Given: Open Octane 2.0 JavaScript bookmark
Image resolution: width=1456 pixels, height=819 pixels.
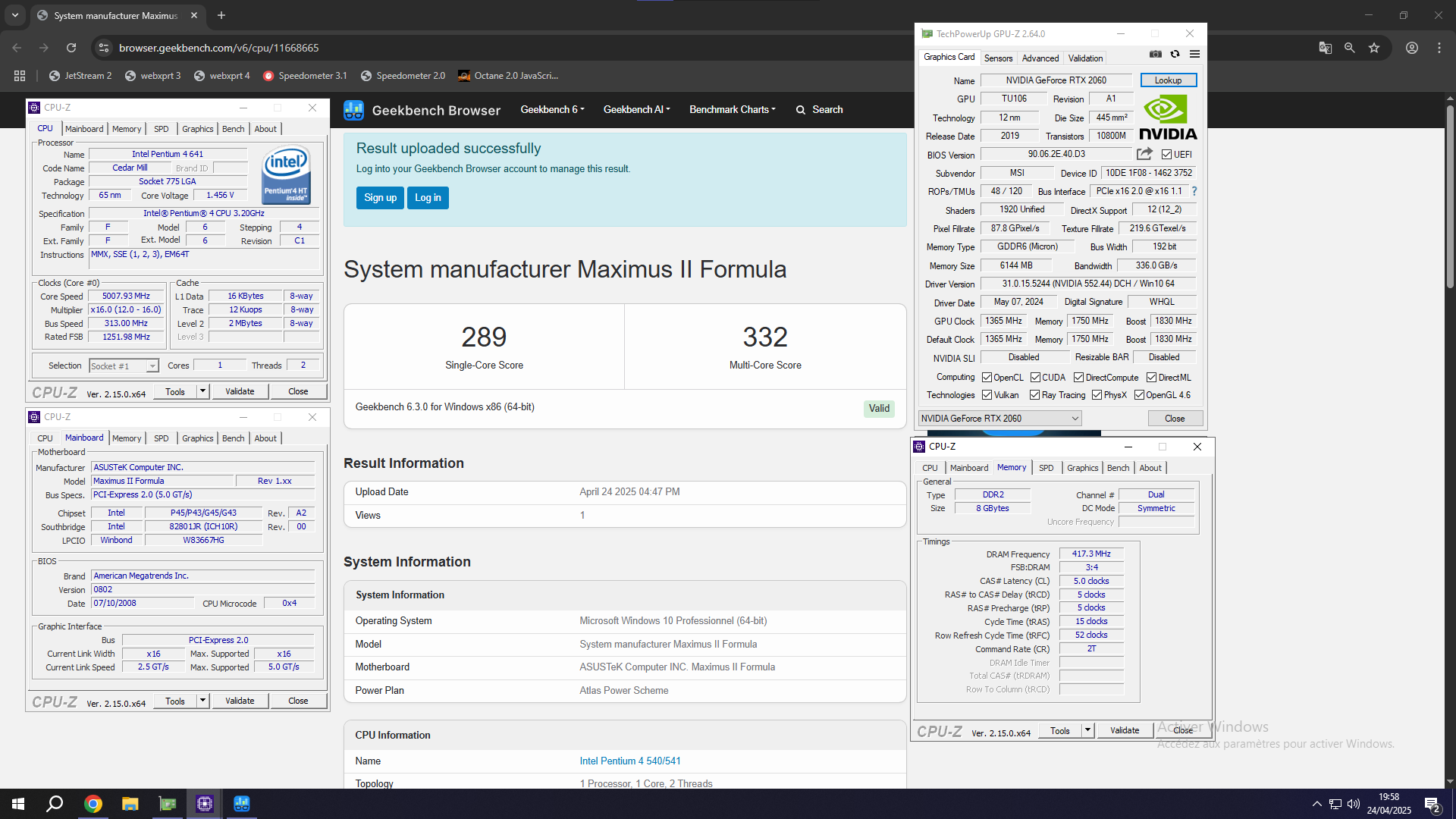Looking at the screenshot, I should point(508,76).
